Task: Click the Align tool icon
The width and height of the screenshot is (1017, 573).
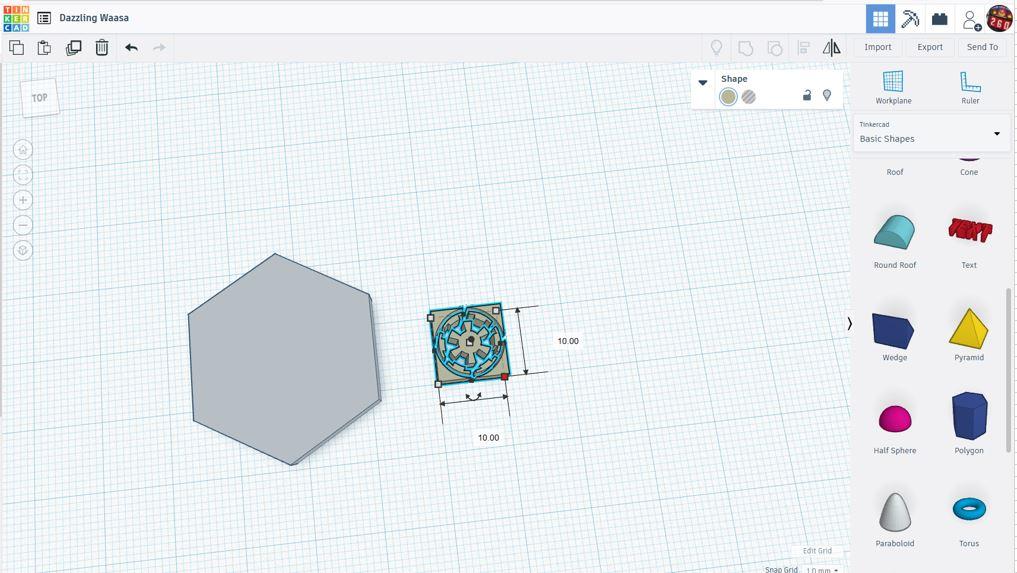Action: pos(804,48)
